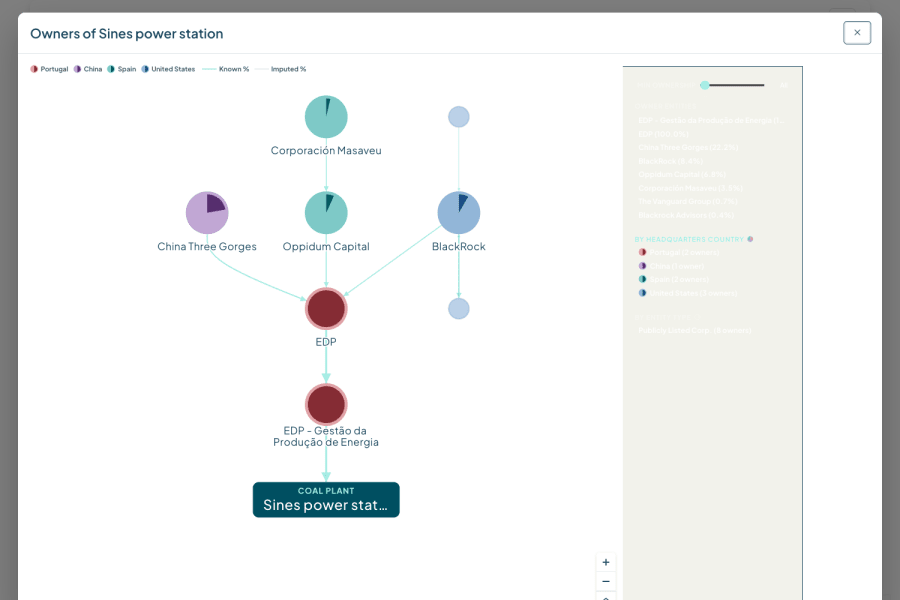
Task: Select EDP - Gestão da Produção de Energia in owner list
Action: (x=711, y=120)
